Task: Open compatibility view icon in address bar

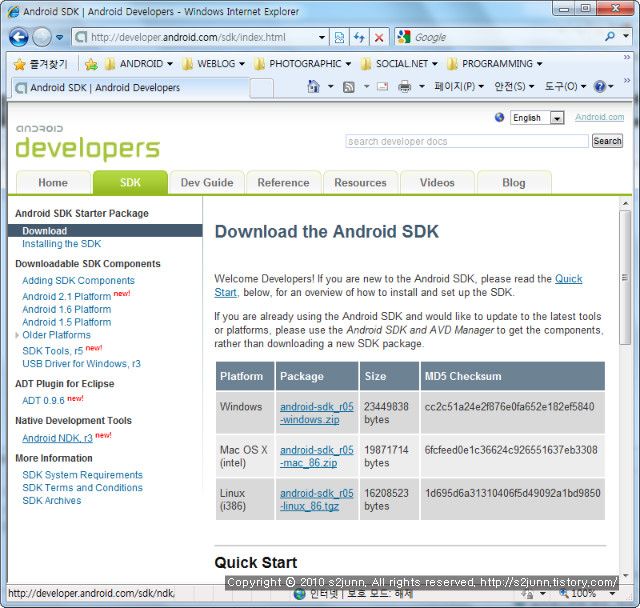Action: tap(339, 38)
